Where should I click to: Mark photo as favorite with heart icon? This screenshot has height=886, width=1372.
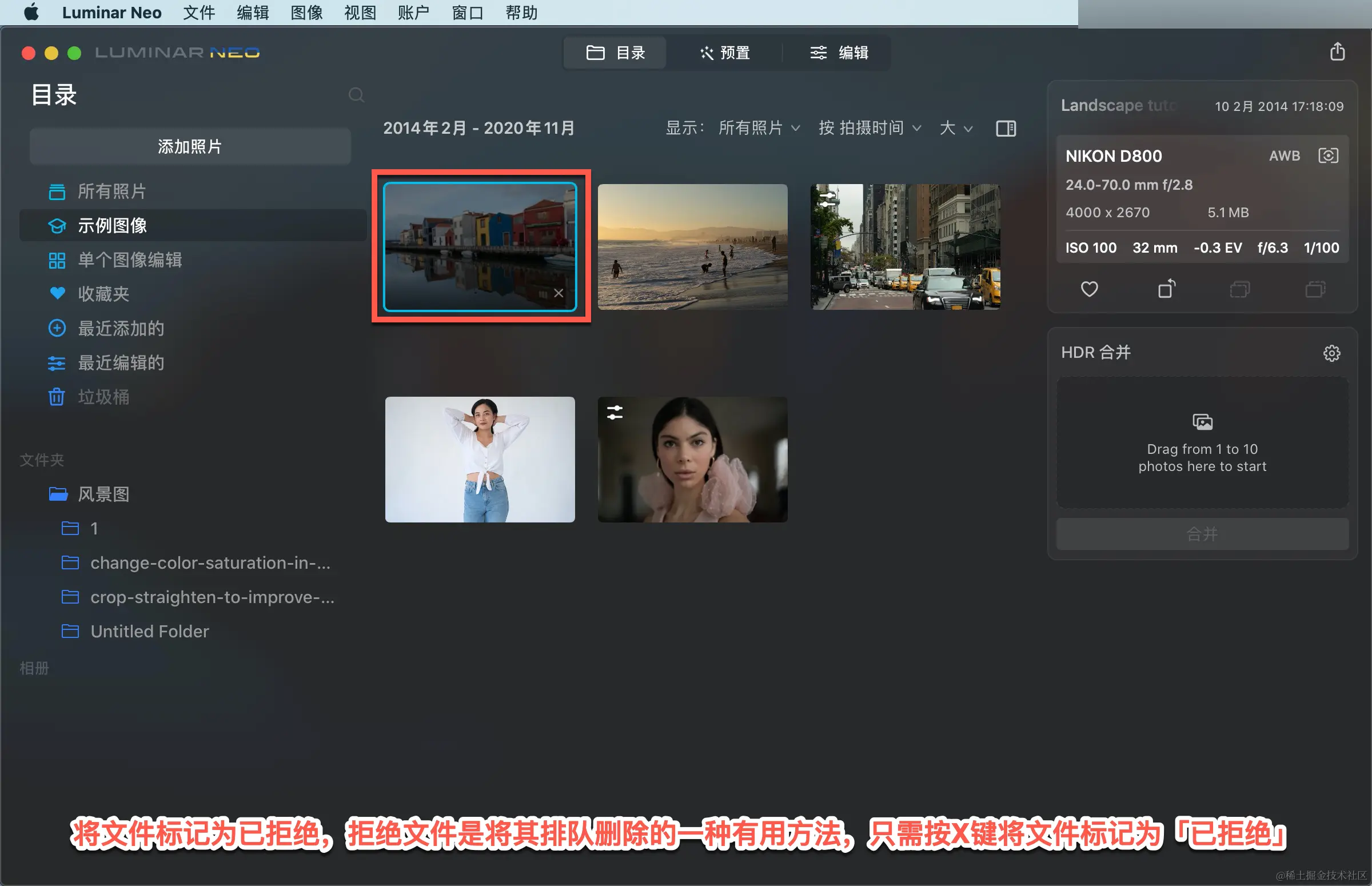[x=1089, y=289]
